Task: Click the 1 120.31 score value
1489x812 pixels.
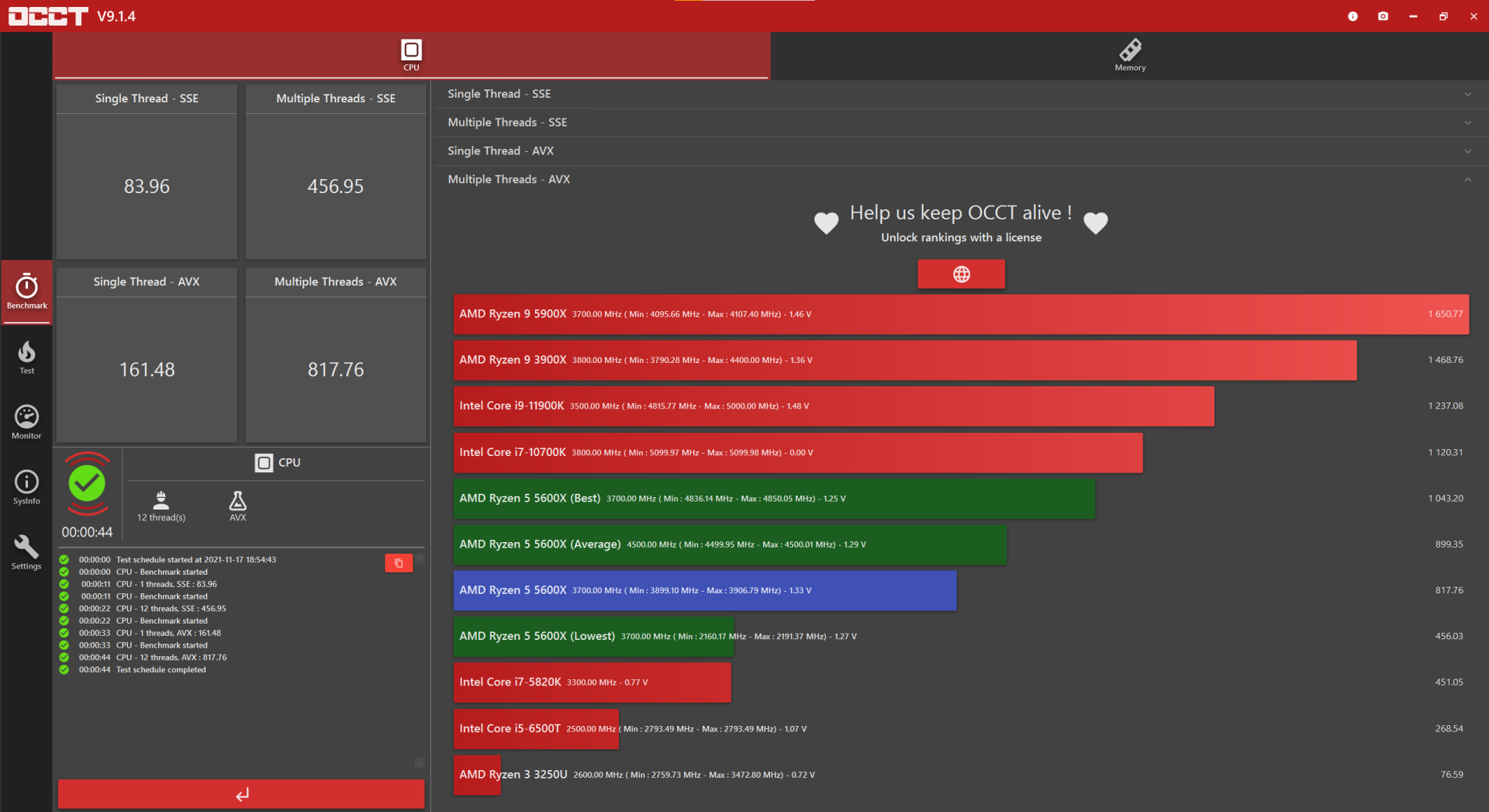Action: [1446, 452]
